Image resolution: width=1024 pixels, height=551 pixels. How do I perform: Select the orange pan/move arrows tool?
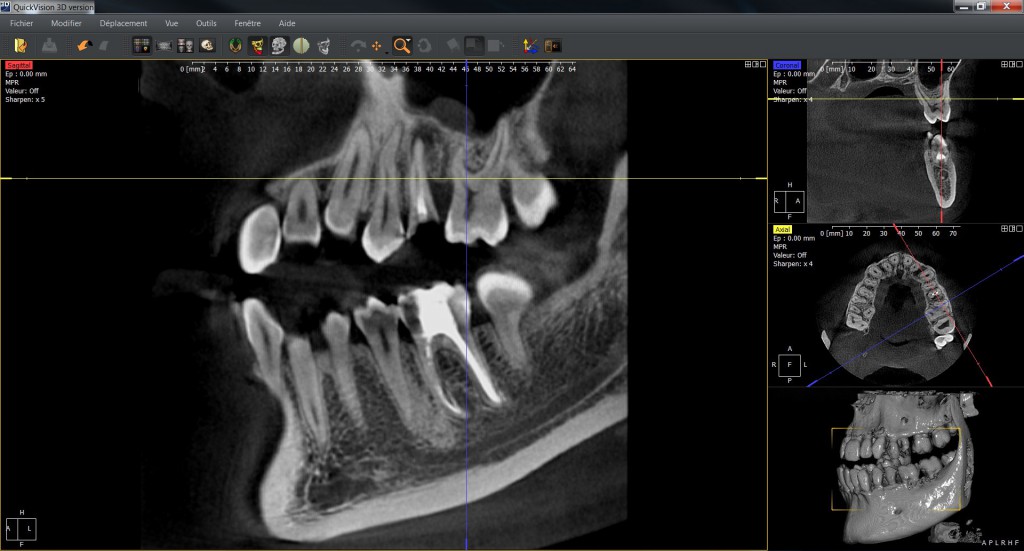(377, 45)
